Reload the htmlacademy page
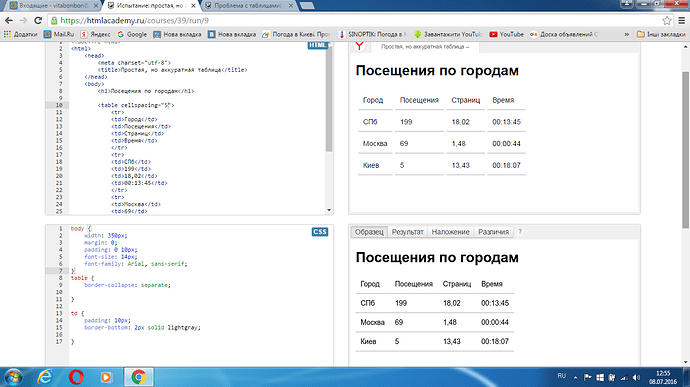Image resolution: width=690 pixels, height=387 pixels. (x=38, y=20)
